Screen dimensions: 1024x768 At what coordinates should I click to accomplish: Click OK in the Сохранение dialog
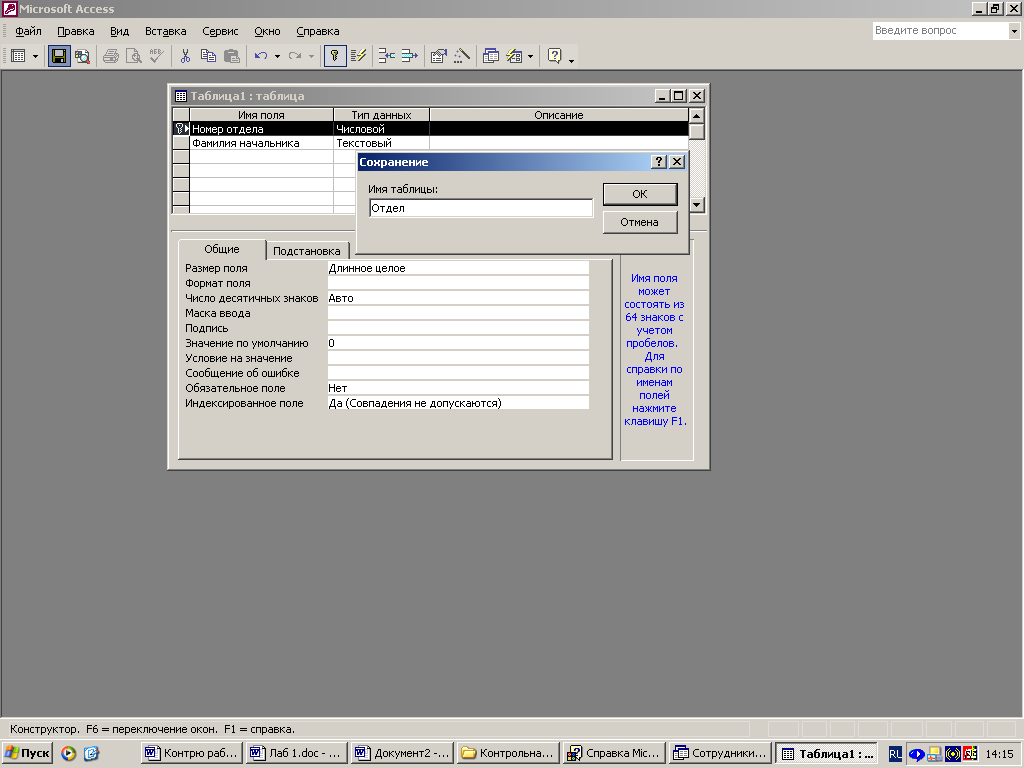tap(640, 194)
